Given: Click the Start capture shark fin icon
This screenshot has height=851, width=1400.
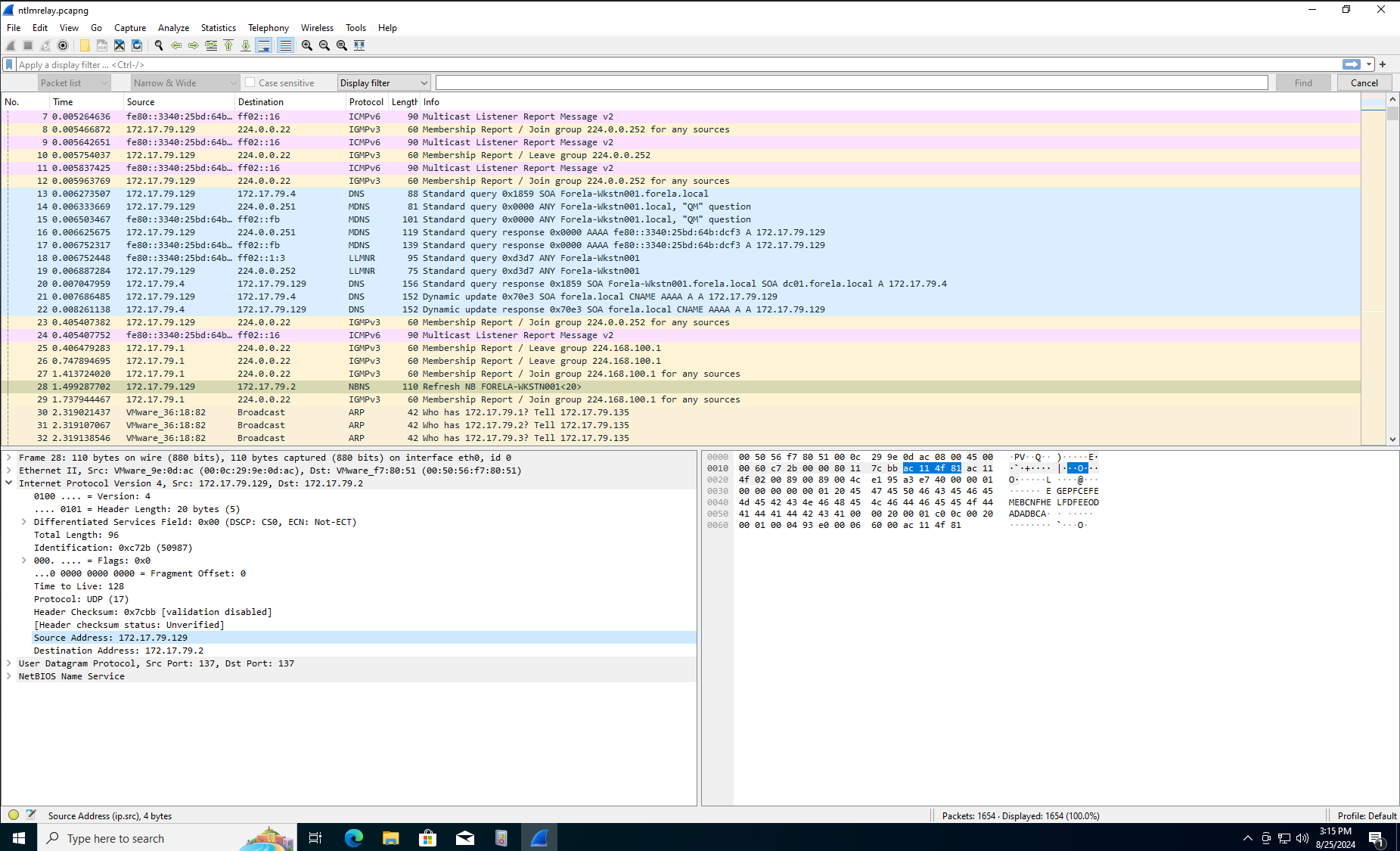Looking at the screenshot, I should click(11, 45).
